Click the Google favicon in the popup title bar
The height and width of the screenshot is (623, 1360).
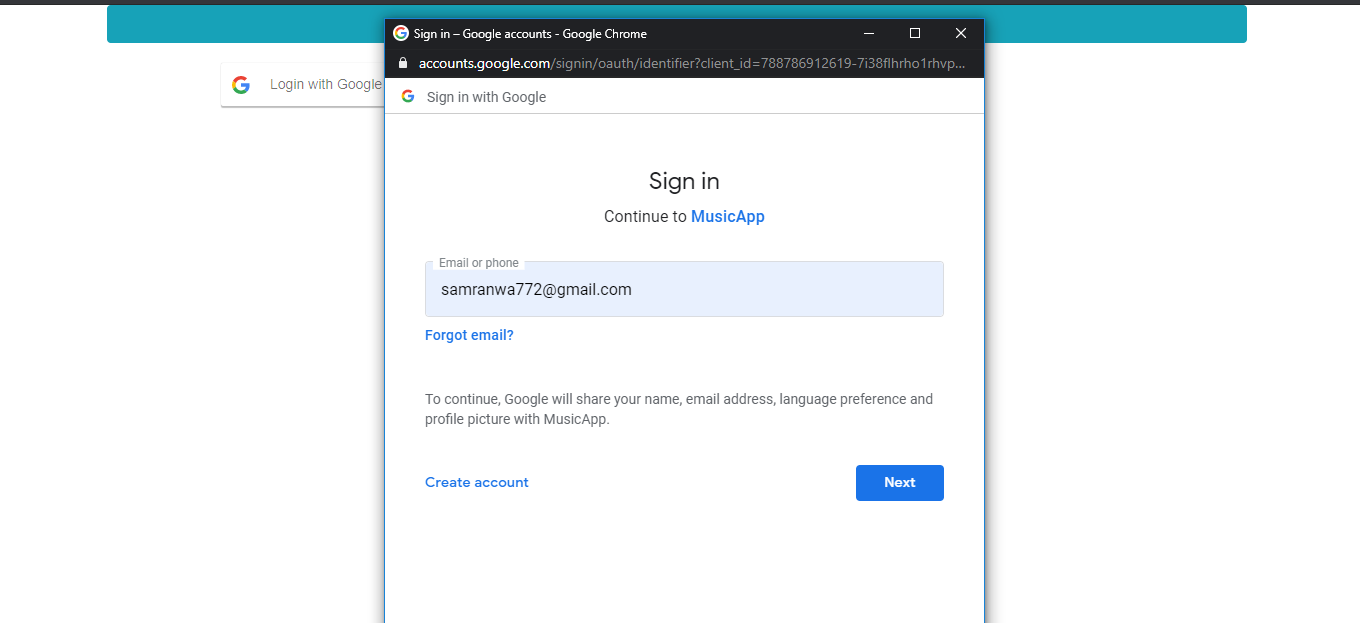point(401,33)
